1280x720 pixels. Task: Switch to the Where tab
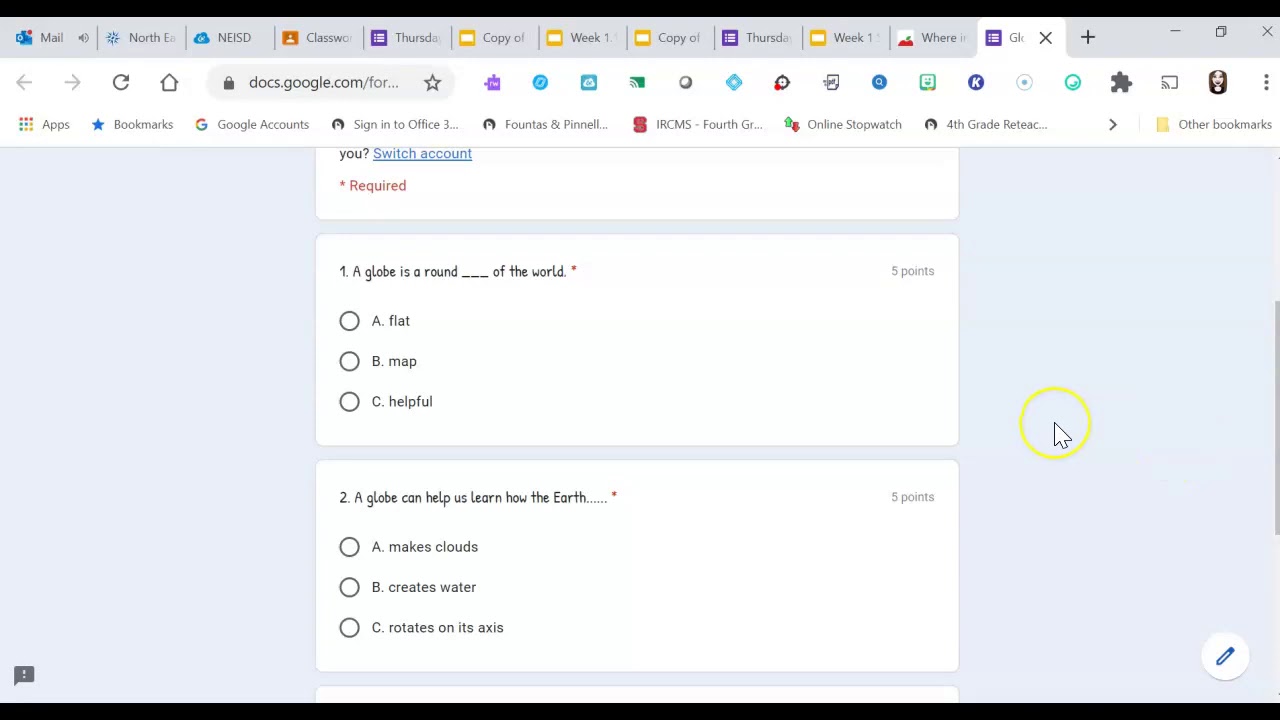[933, 38]
